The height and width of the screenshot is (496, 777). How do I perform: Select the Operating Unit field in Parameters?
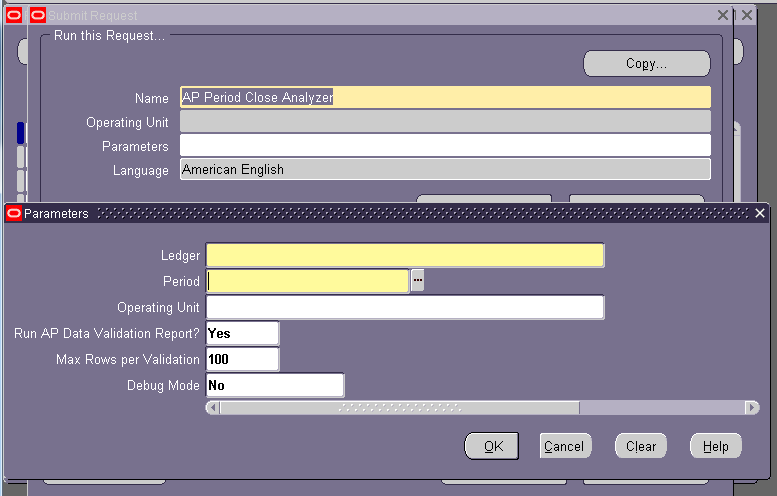coord(405,307)
